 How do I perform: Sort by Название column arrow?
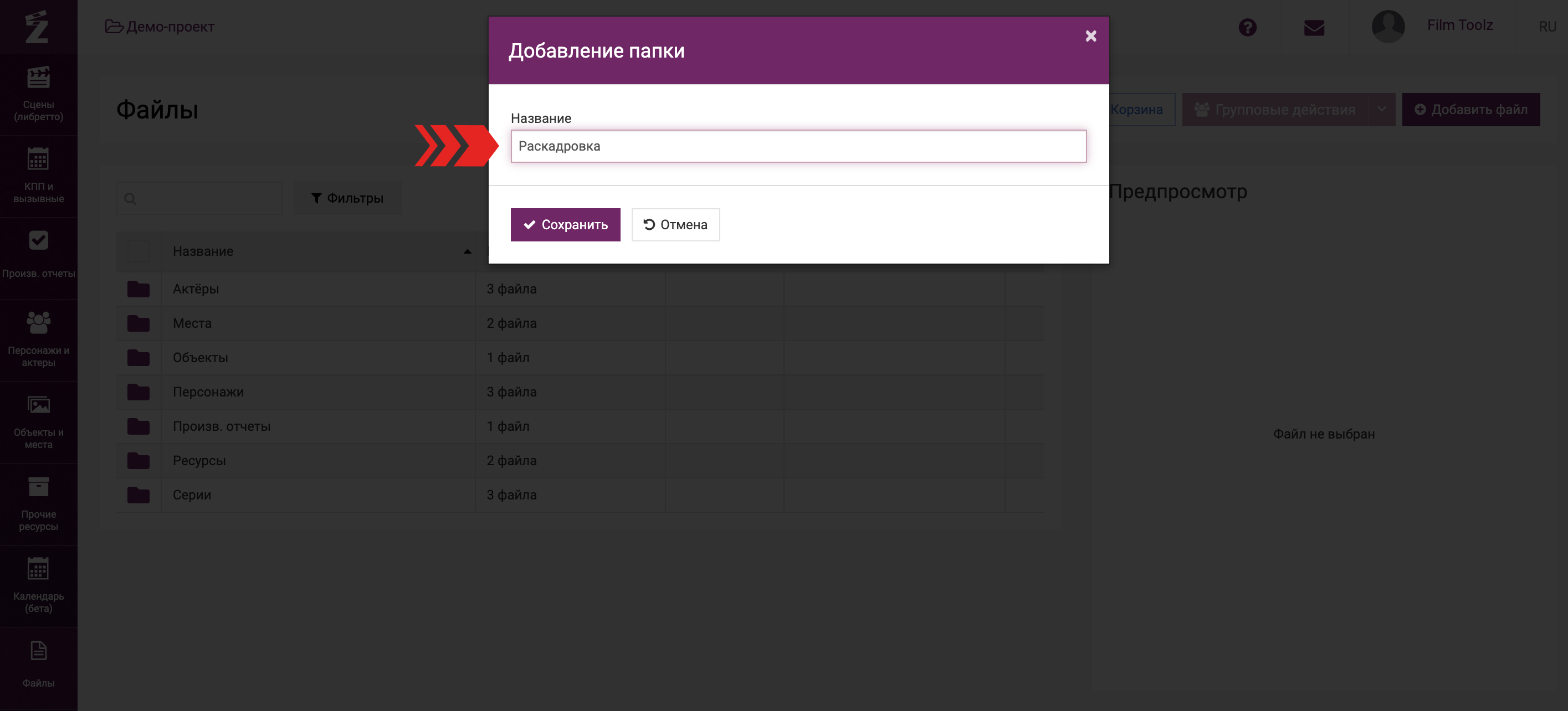(467, 251)
